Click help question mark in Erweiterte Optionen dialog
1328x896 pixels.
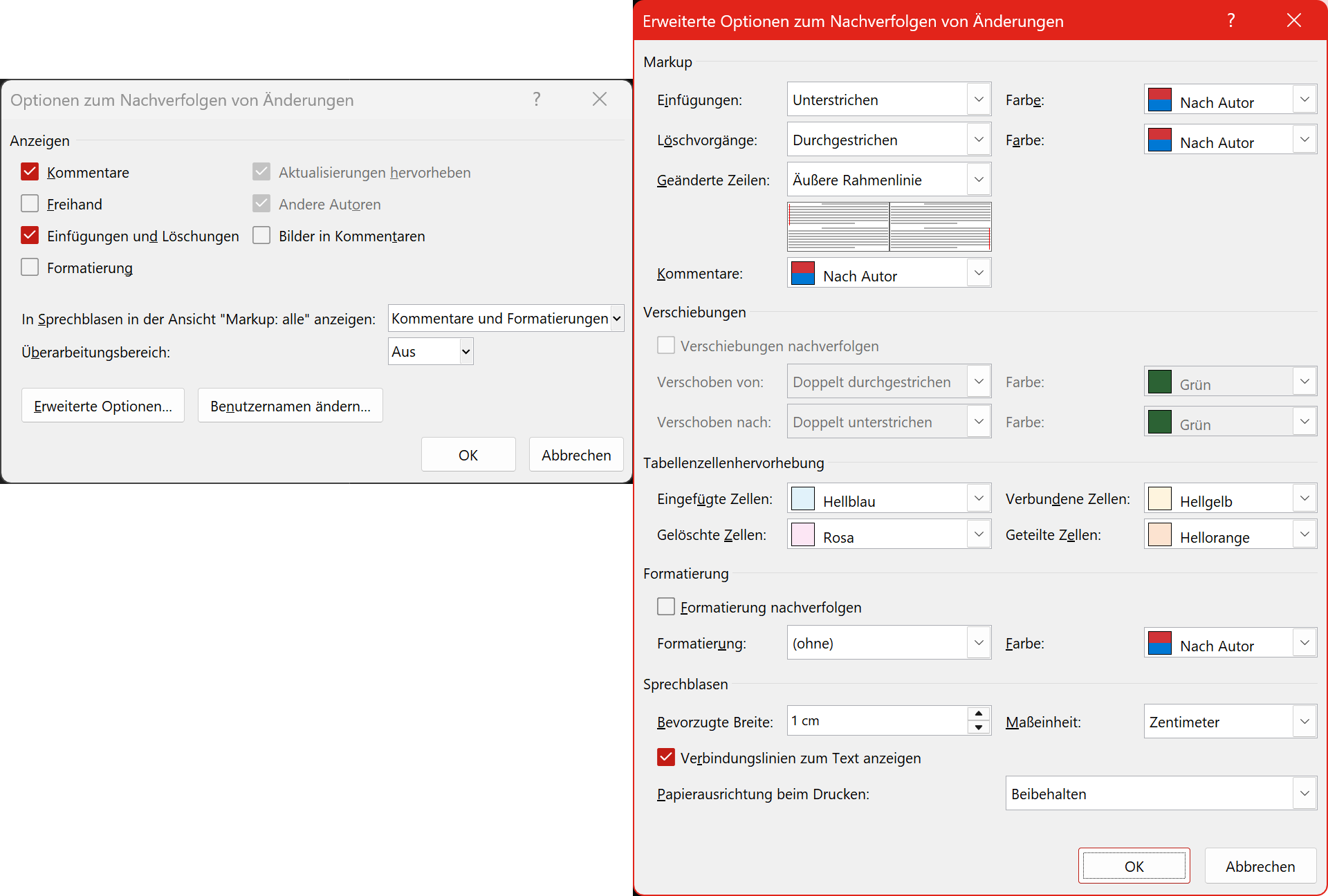coord(1230,21)
